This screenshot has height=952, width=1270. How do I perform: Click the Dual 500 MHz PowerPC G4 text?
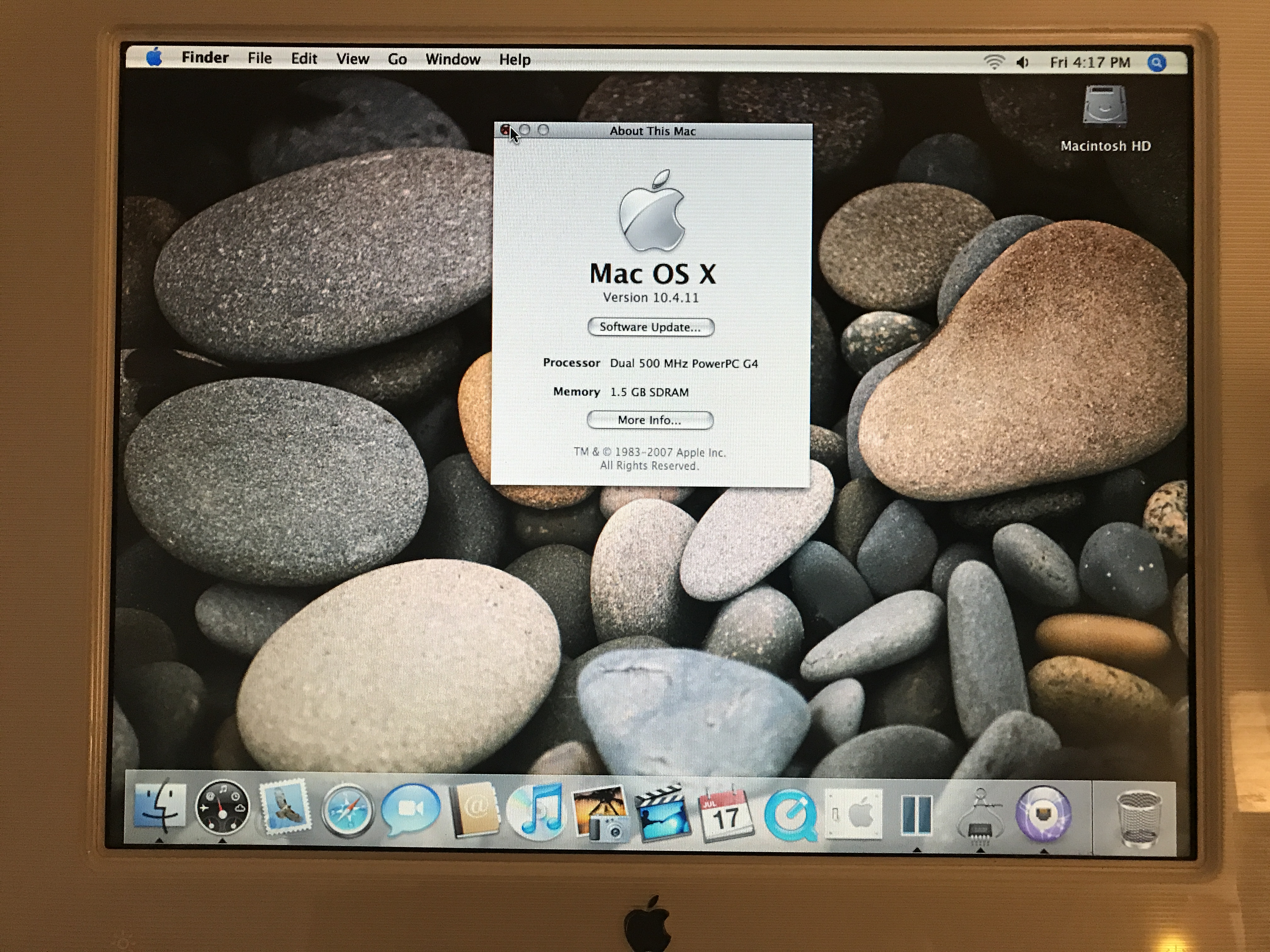[x=684, y=363]
